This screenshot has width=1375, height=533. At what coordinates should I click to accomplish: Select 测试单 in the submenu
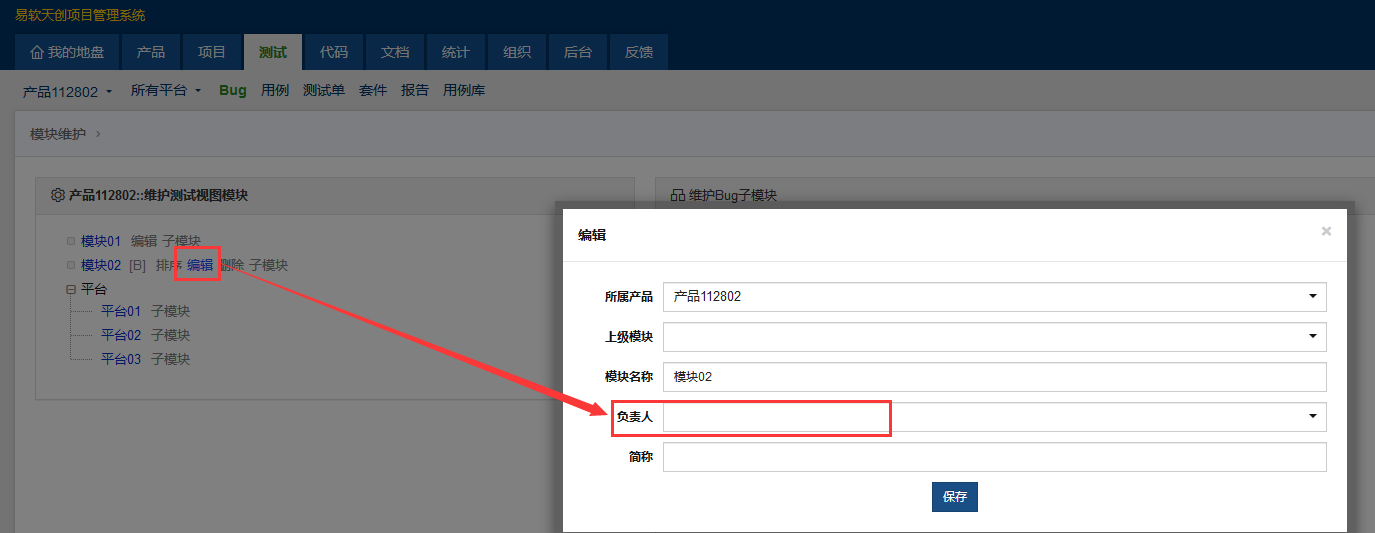click(324, 90)
